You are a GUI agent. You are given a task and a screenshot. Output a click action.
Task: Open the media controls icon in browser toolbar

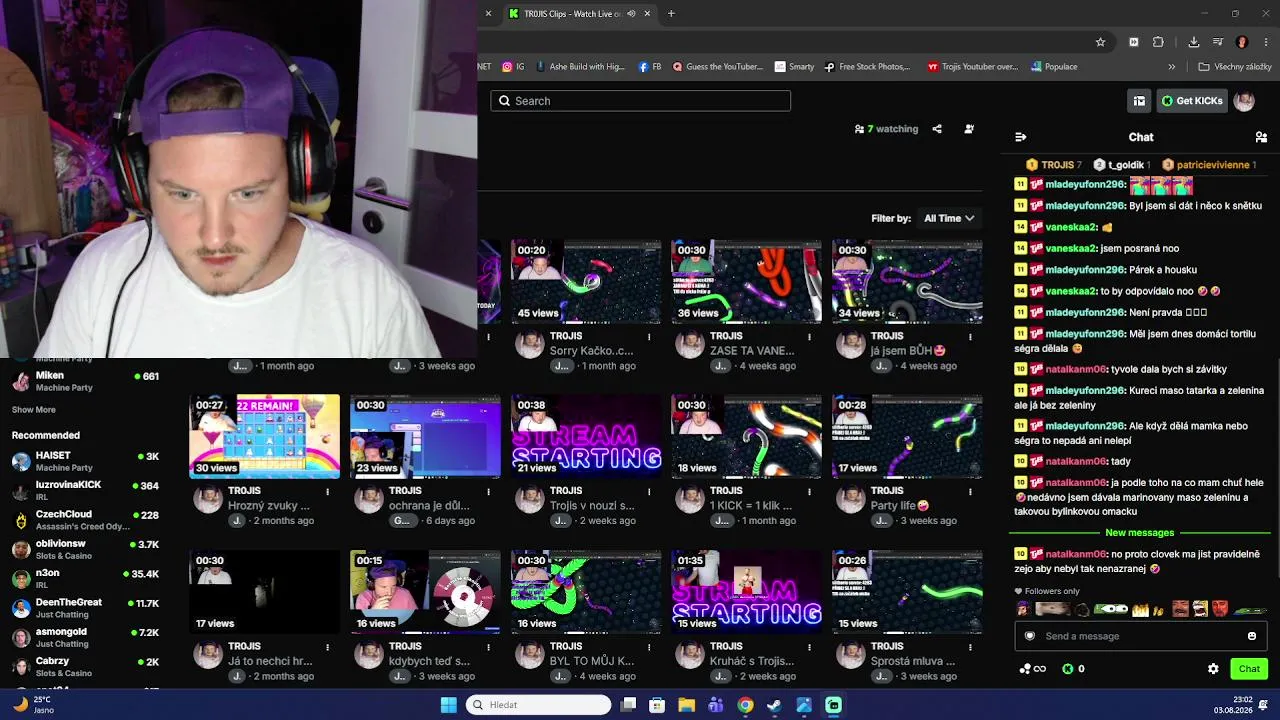1217,42
